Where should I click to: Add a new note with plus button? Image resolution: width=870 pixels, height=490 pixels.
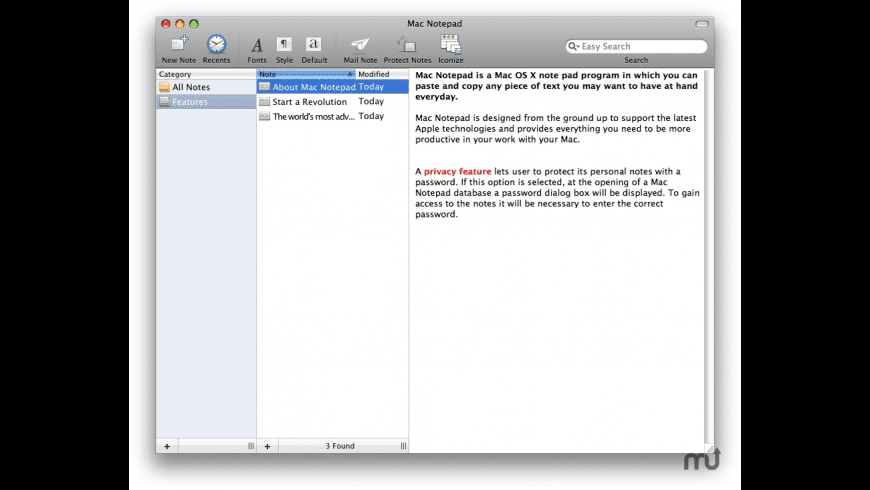(x=267, y=446)
